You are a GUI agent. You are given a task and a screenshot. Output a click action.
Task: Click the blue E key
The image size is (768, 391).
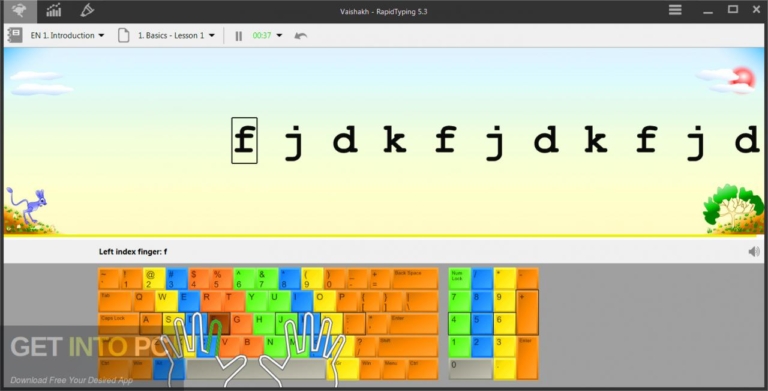(188, 301)
